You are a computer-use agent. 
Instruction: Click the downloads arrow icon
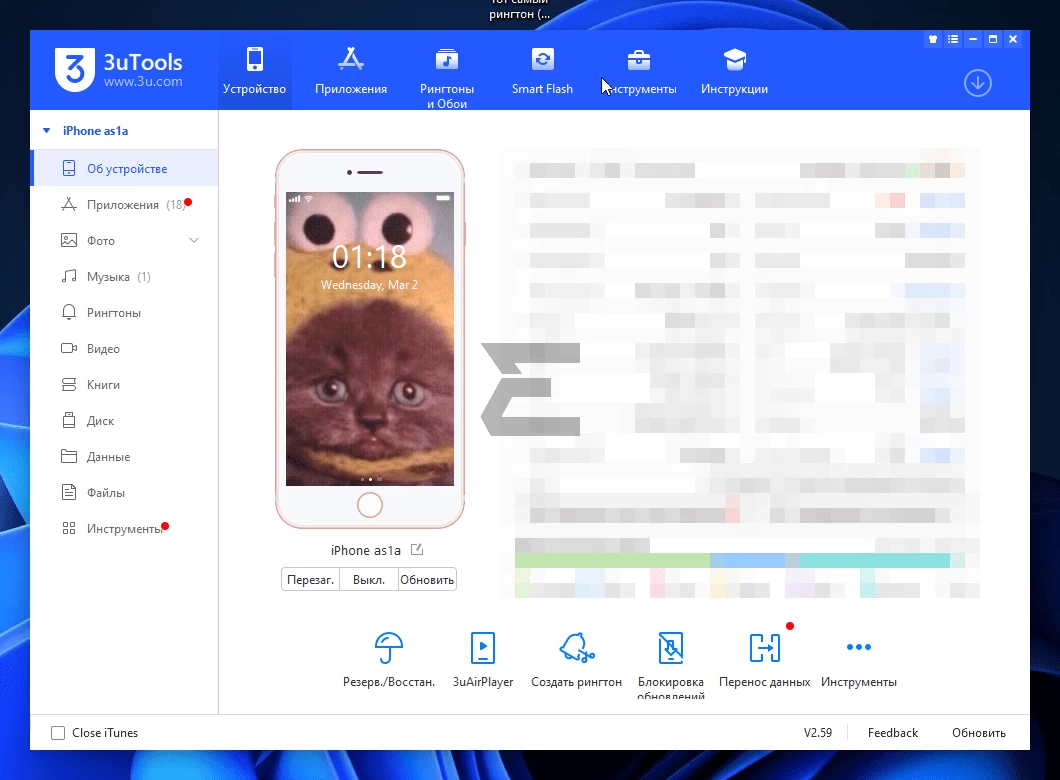(x=978, y=83)
